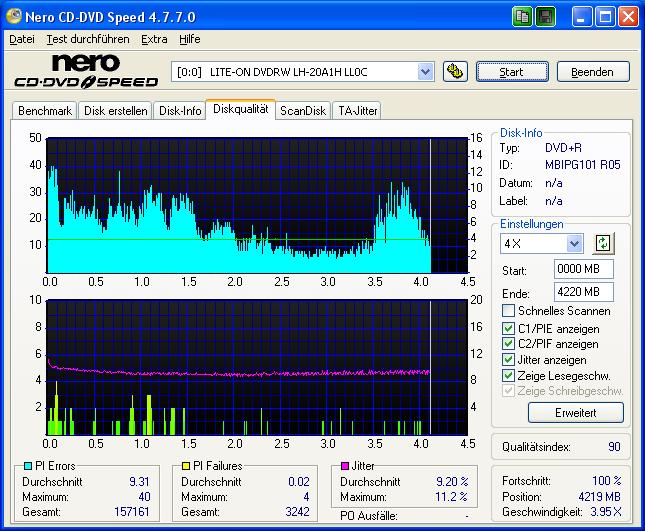Click the Start button

point(512,72)
